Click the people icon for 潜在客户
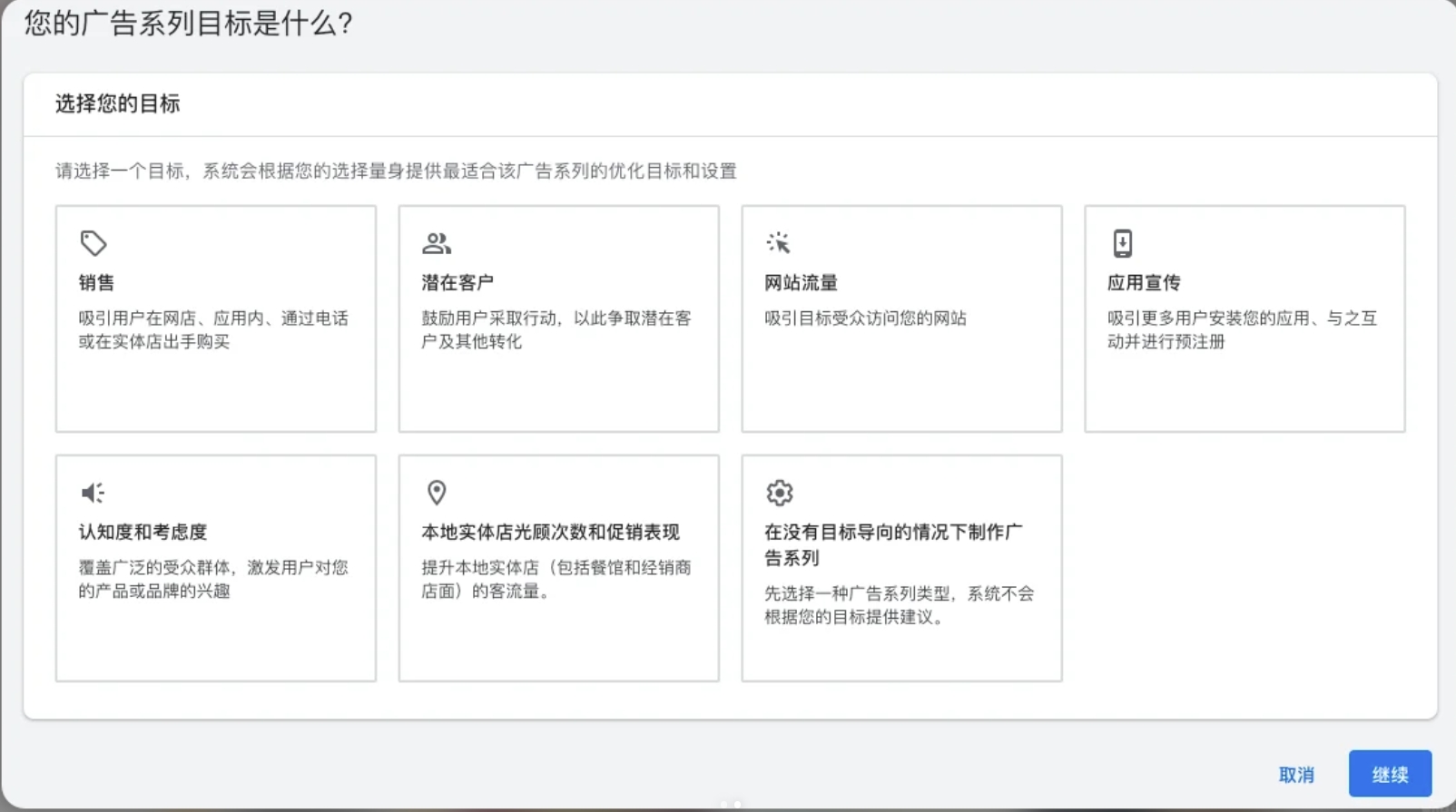 [437, 243]
